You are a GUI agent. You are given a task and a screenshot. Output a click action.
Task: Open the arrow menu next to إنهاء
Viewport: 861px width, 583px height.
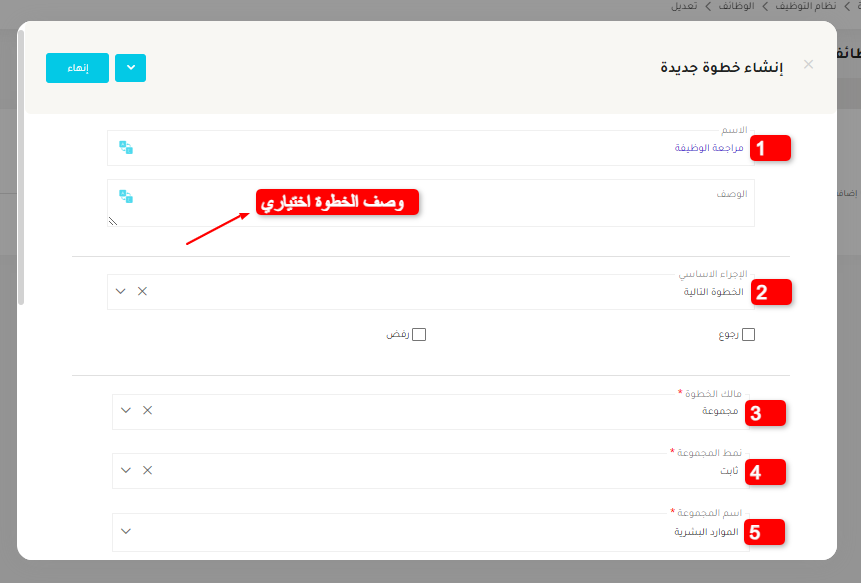(129, 68)
